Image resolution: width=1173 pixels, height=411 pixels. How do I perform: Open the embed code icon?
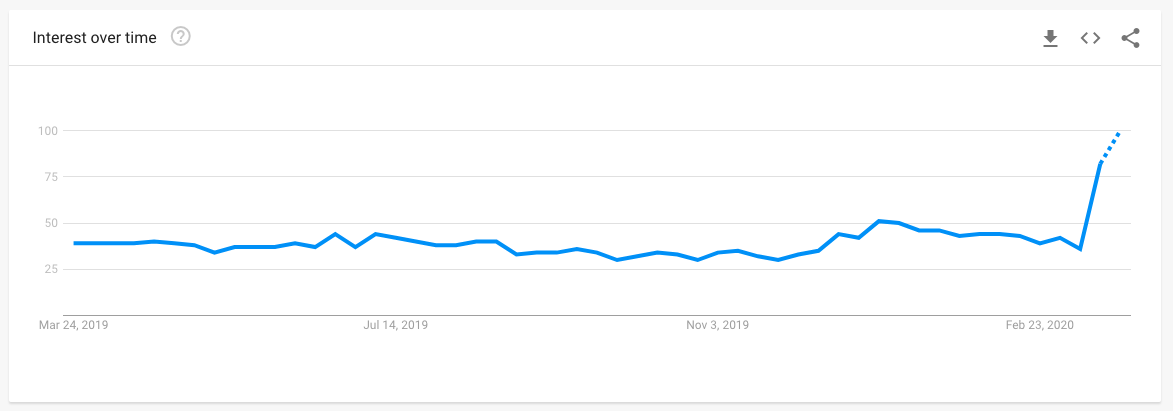click(1090, 38)
